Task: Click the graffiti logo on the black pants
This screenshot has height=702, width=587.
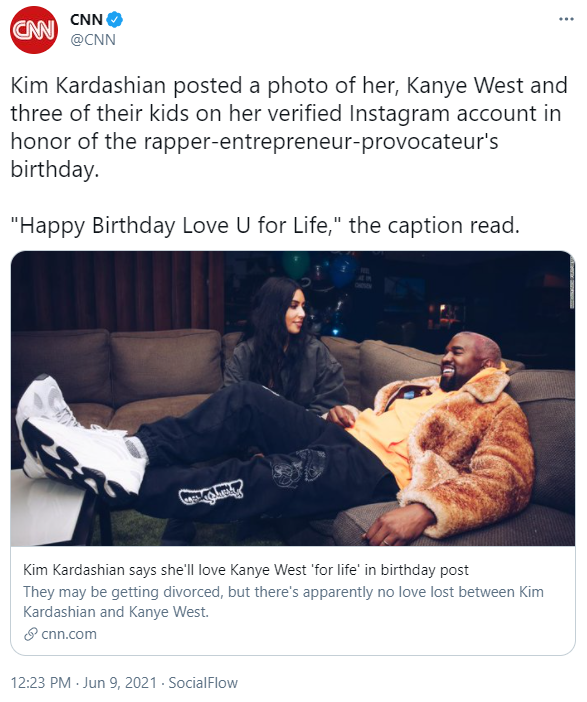Action: 211,492
